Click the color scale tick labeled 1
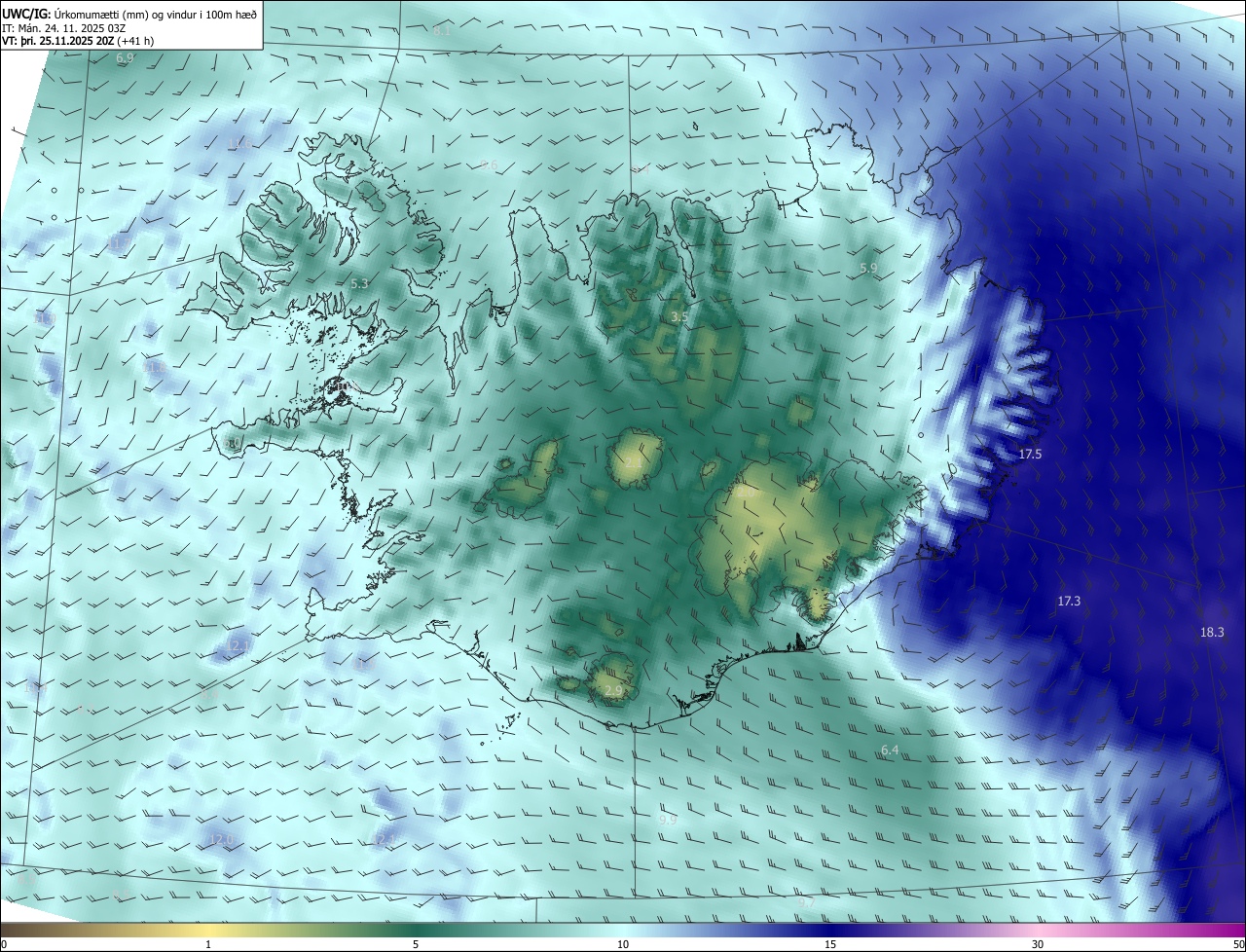The width and height of the screenshot is (1246, 952). (208, 944)
